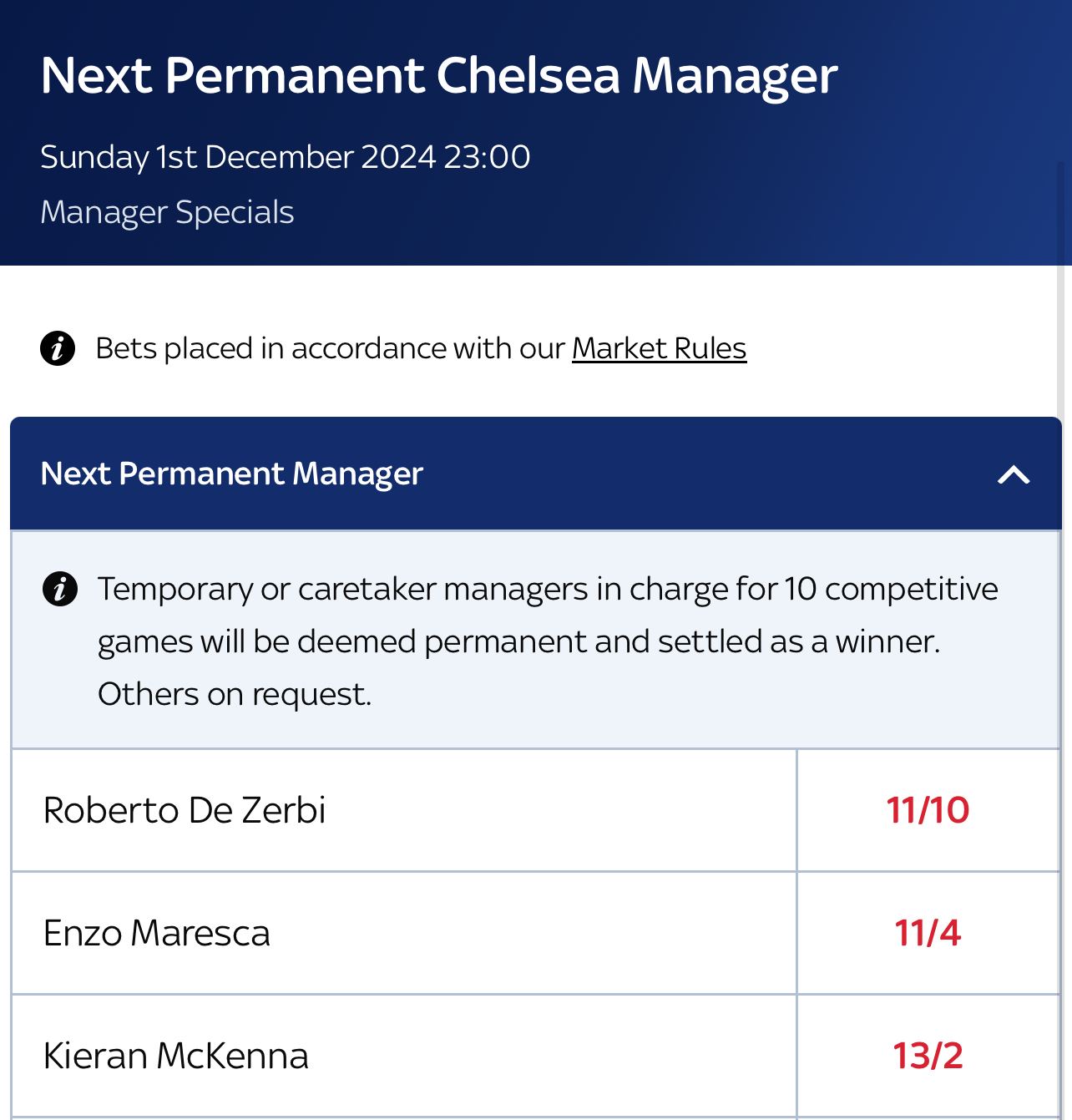The width and height of the screenshot is (1072, 1120).
Task: Click the Enzo Maresca name
Action: tap(157, 933)
